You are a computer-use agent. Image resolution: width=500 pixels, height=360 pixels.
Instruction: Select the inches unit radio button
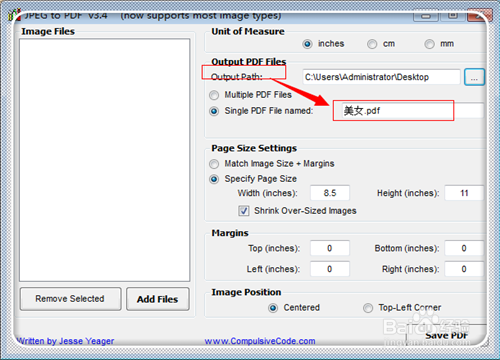[x=307, y=44]
